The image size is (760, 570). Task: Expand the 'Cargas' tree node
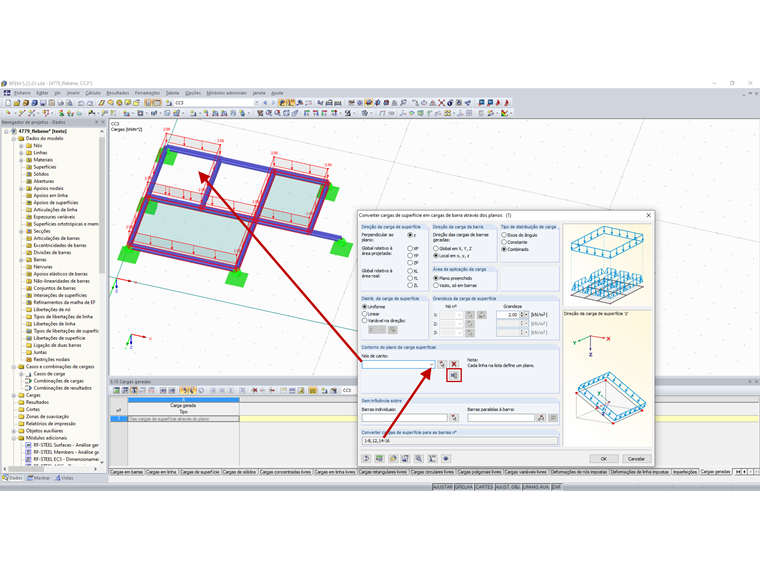14,396
